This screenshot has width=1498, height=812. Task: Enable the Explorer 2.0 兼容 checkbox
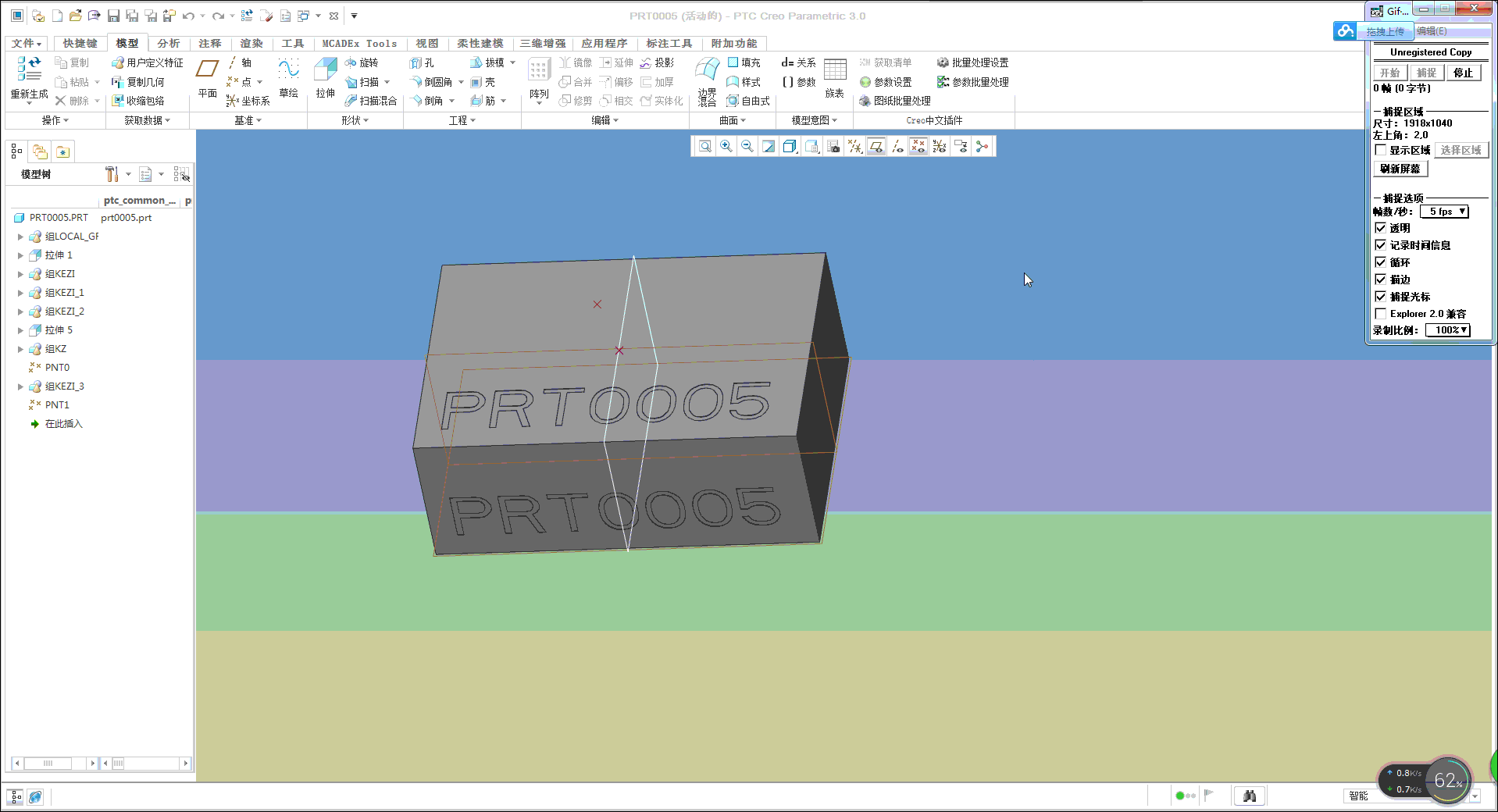(1380, 314)
